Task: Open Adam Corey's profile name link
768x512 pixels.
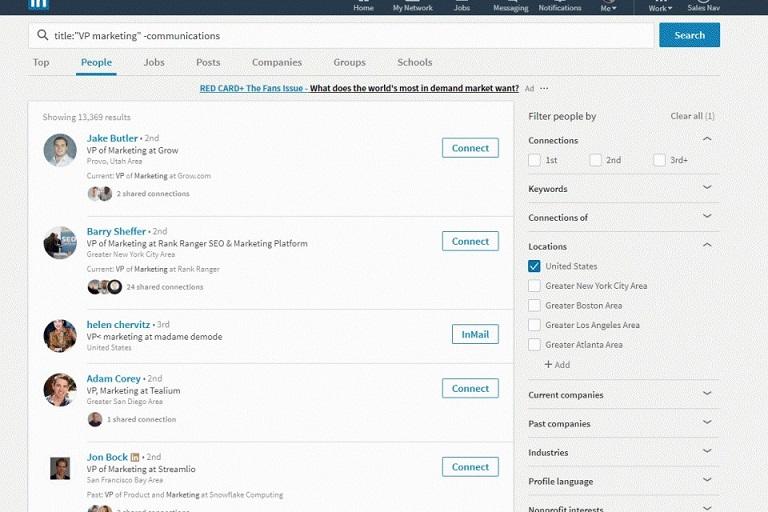Action: pos(113,379)
